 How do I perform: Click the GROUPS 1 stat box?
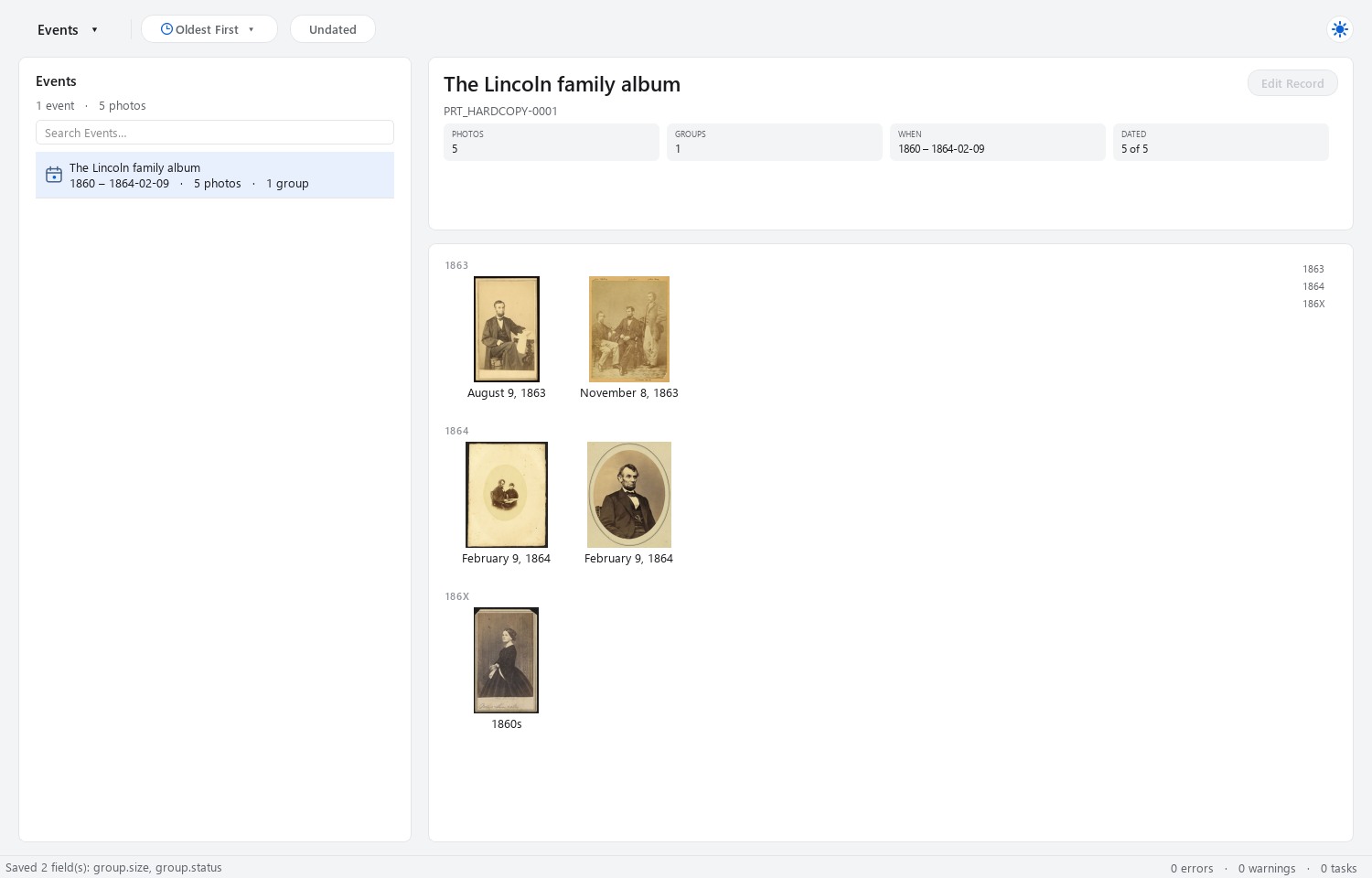[775, 142]
